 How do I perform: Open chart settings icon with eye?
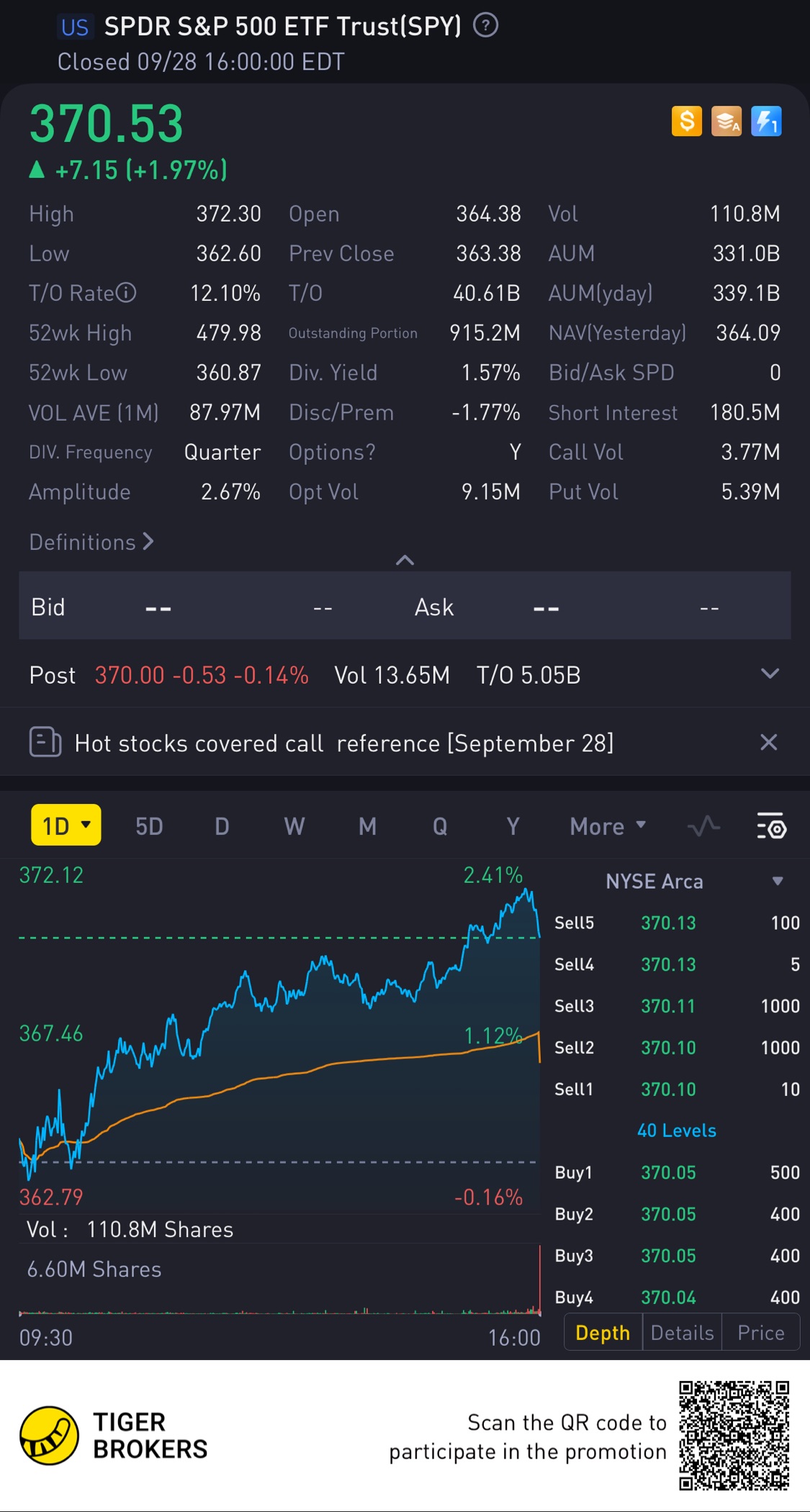(771, 826)
